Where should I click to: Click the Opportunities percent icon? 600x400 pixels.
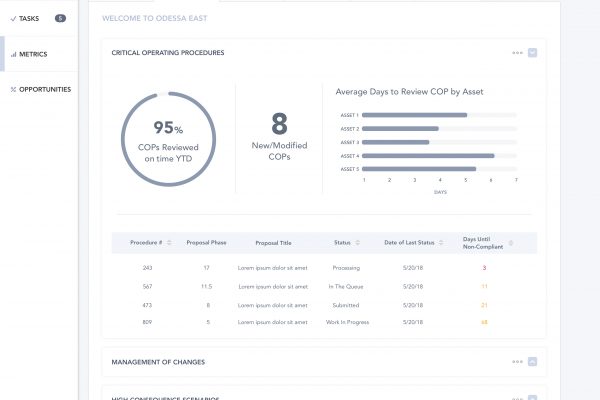pos(13,90)
